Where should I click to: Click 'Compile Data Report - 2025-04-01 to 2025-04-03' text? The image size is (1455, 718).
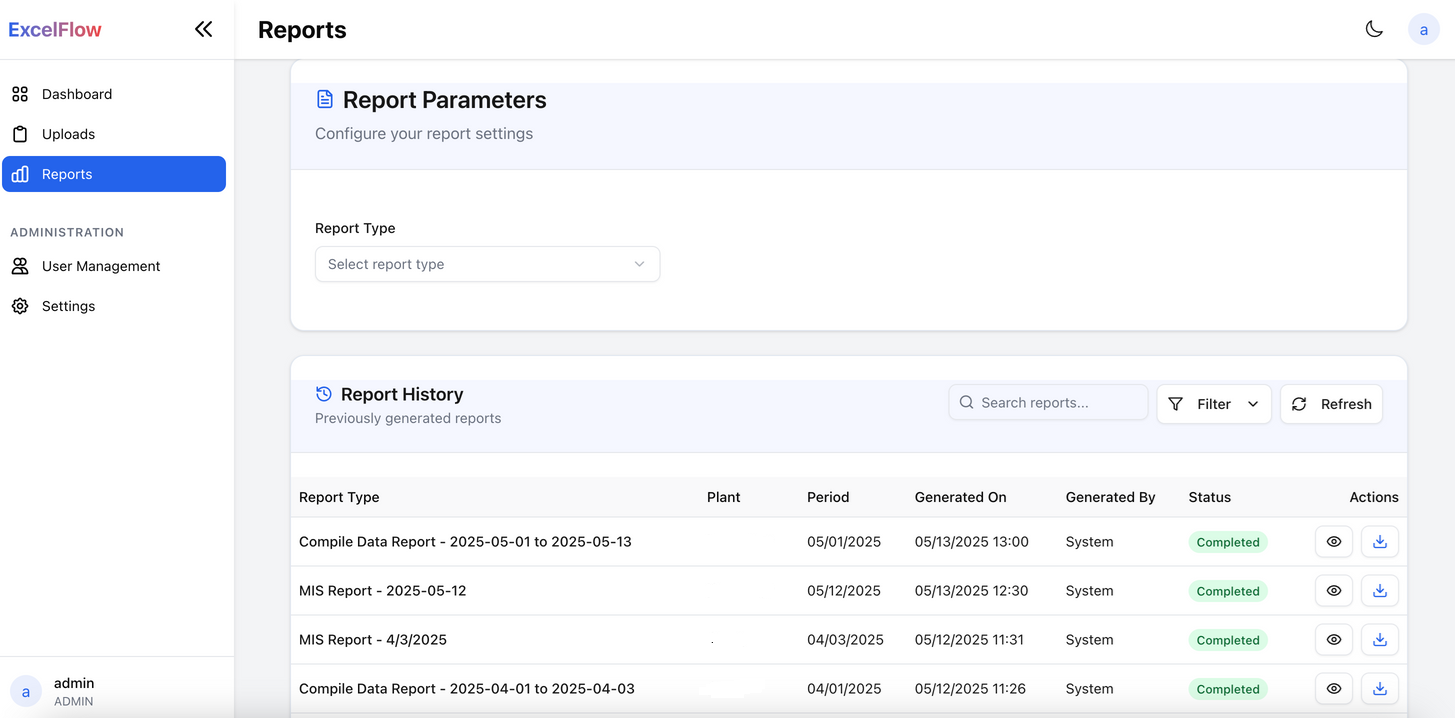[467, 688]
